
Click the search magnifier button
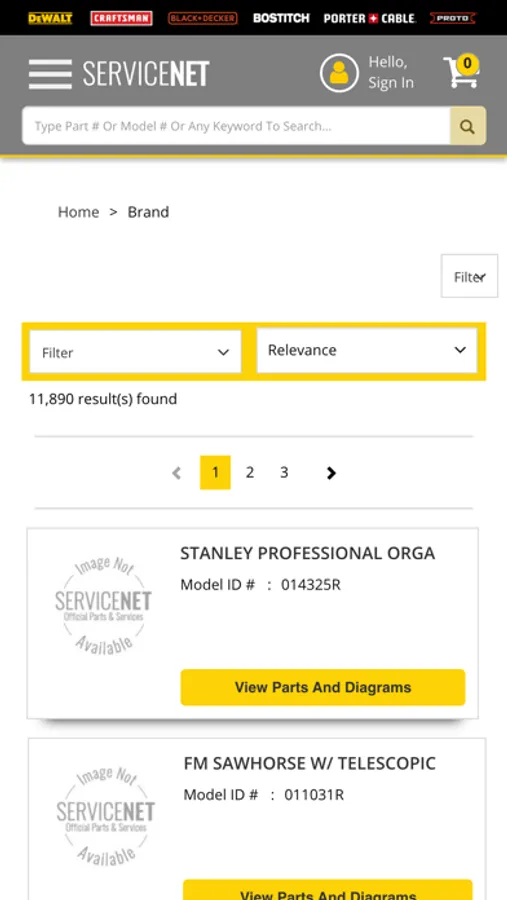(x=467, y=126)
